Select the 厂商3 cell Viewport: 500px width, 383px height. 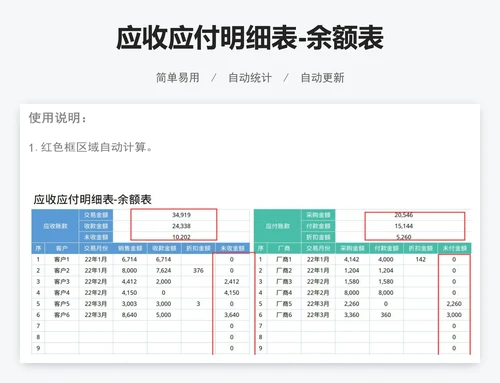284,282
